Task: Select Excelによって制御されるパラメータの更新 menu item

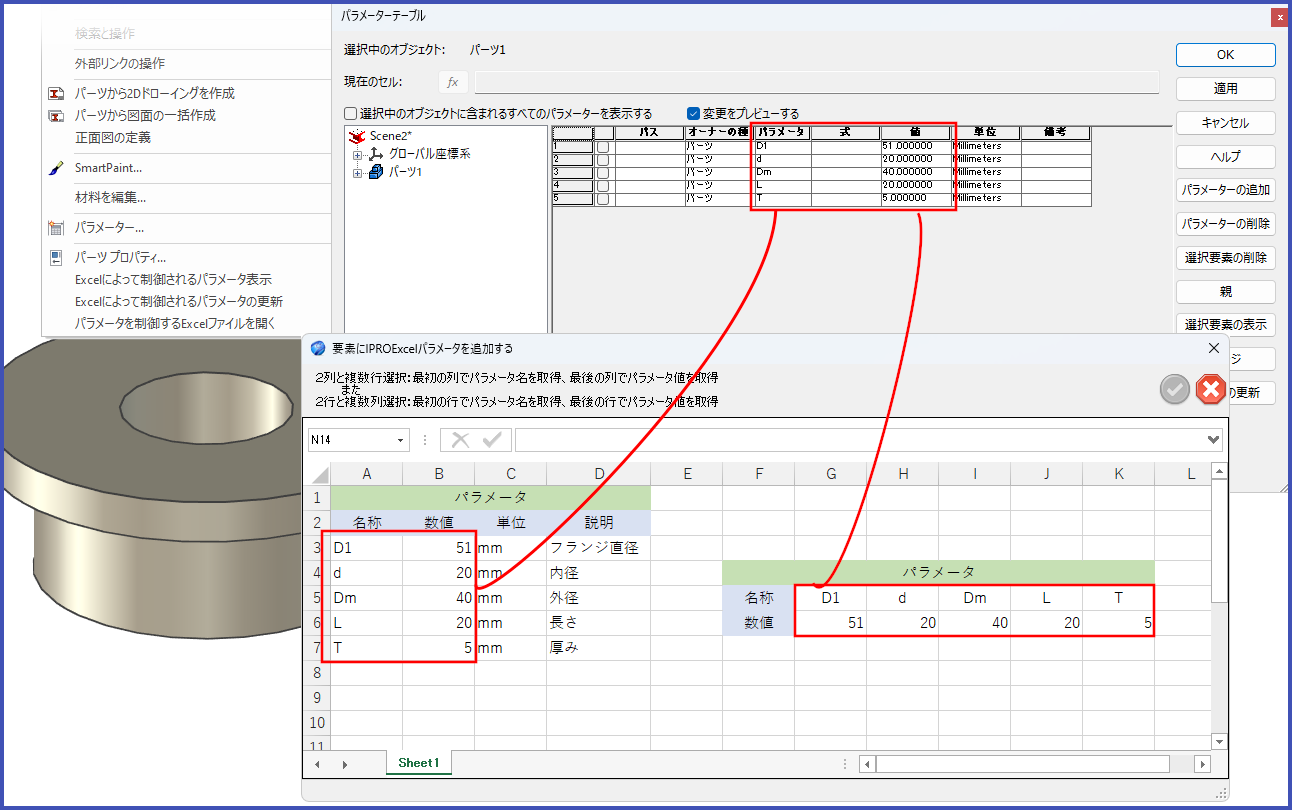Action: pyautogui.click(x=179, y=301)
